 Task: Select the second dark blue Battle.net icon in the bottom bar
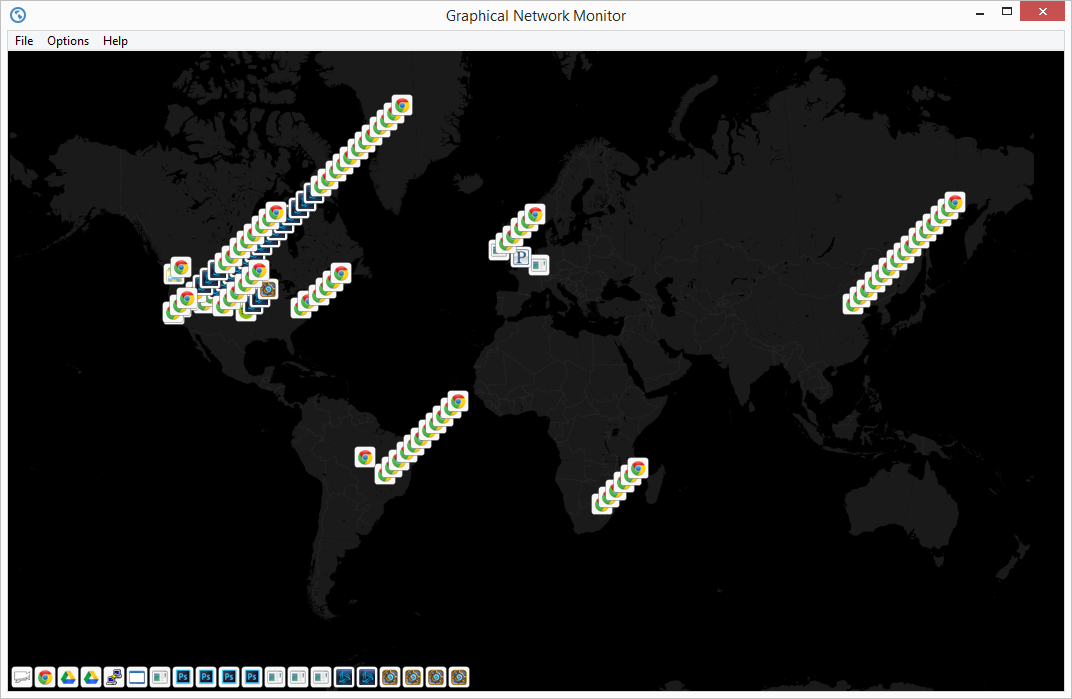pos(367,678)
